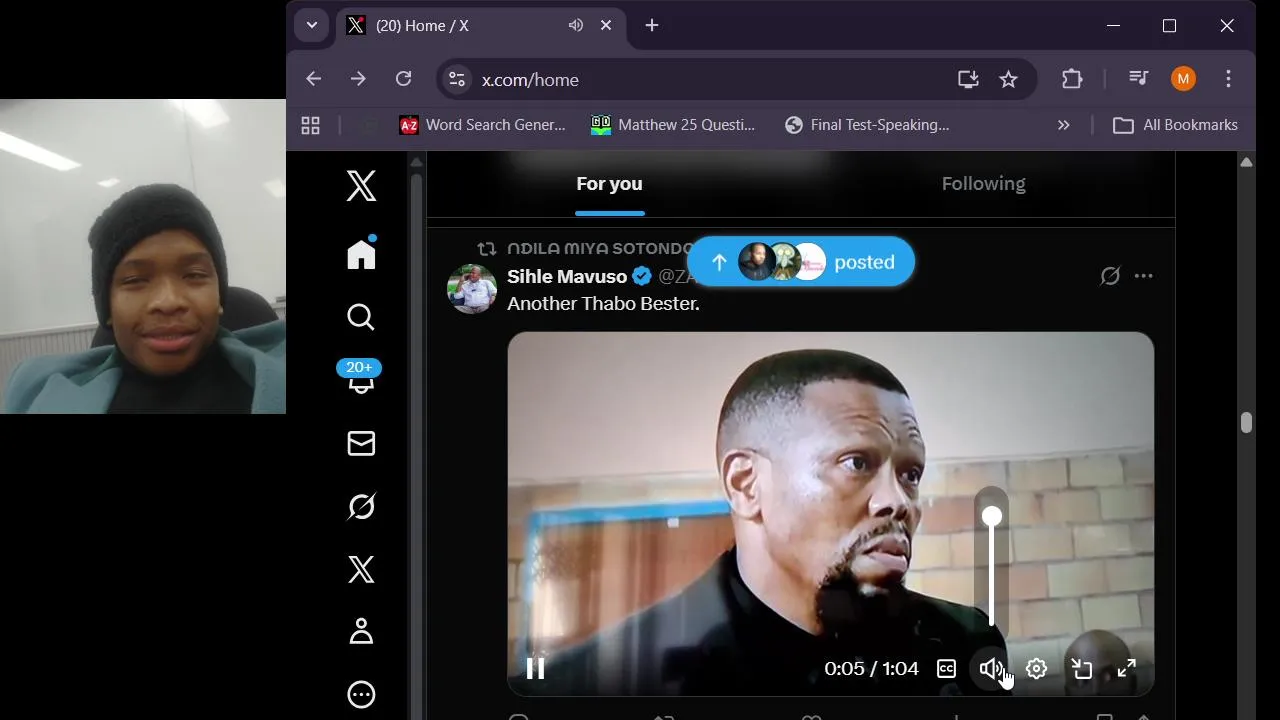
Task: Expand video to fullscreen
Action: pos(1127,669)
